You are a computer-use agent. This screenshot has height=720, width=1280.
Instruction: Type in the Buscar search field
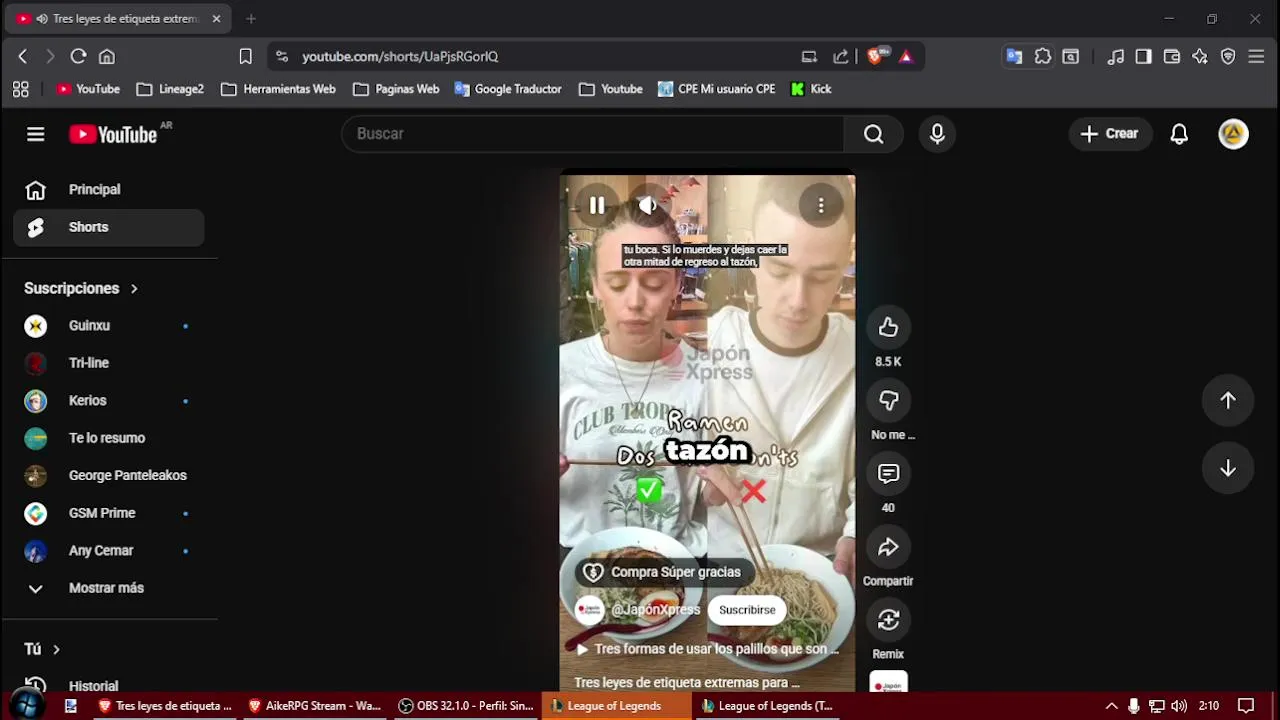[593, 134]
